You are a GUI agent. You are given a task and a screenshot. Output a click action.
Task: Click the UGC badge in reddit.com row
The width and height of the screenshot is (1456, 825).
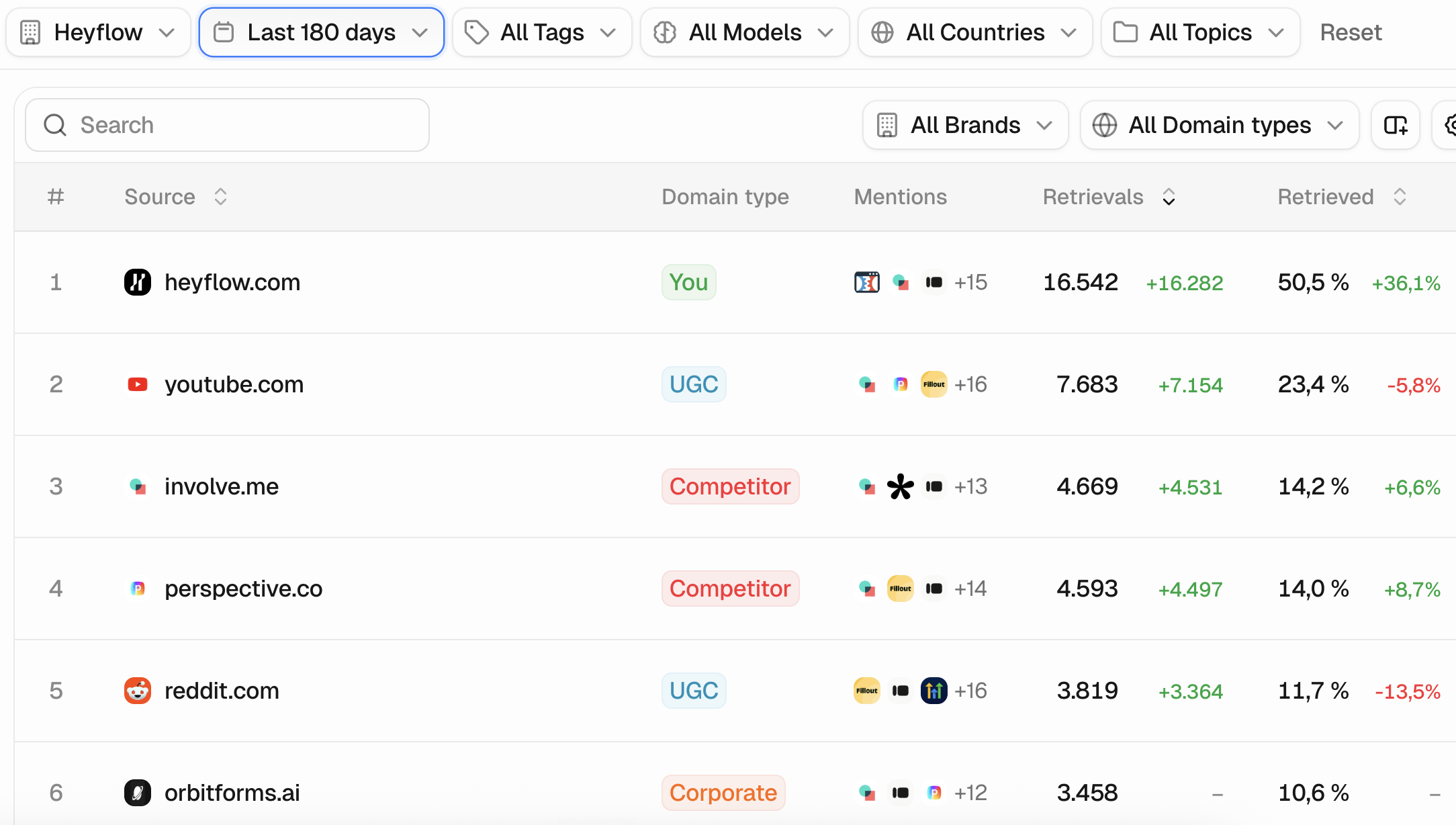694,691
